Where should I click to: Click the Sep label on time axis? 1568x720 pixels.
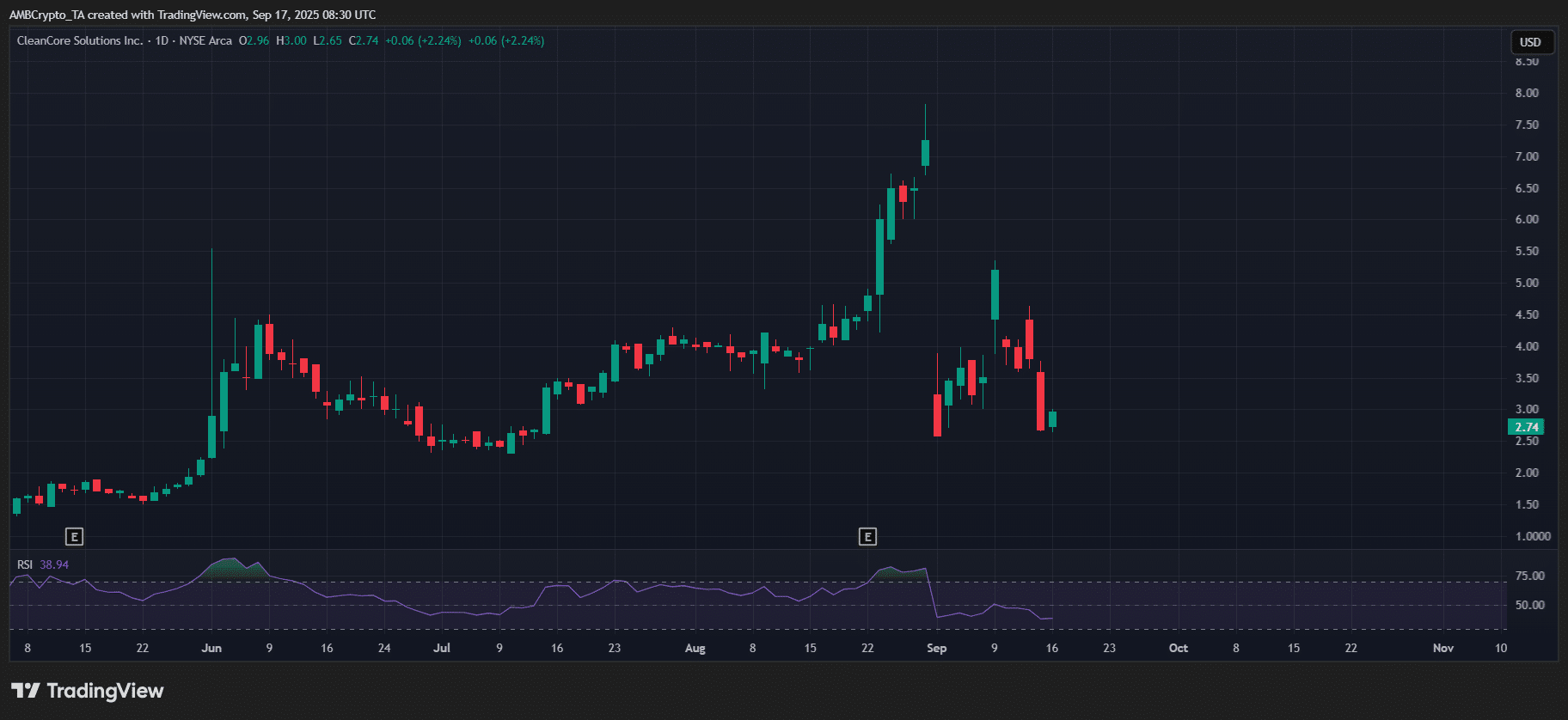(936, 648)
